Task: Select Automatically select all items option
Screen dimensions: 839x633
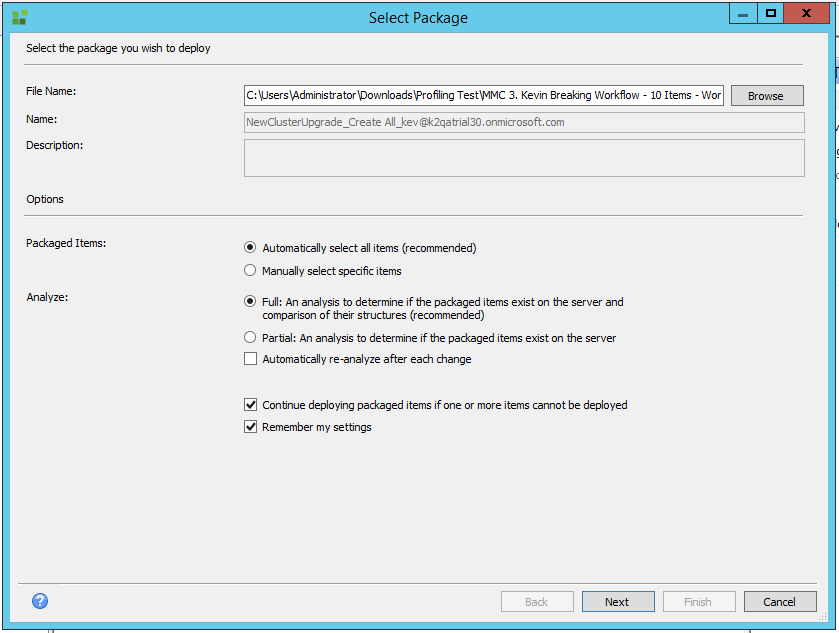Action: point(250,247)
